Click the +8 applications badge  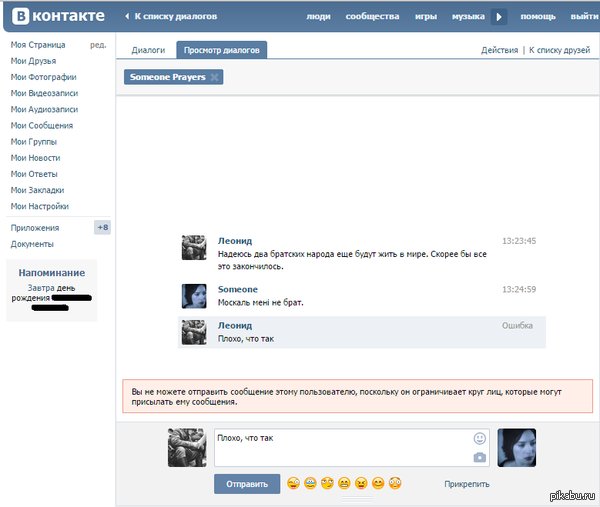102,227
